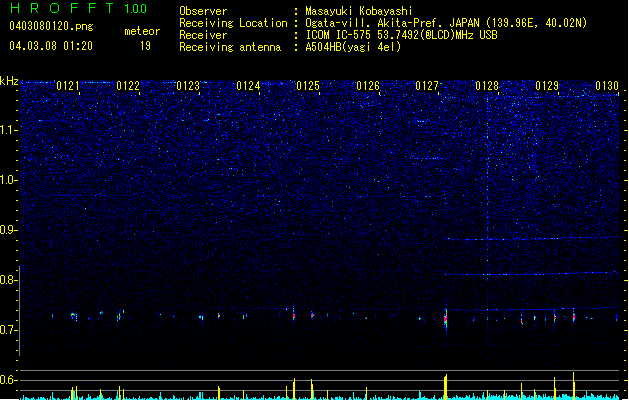Click the kHz axis unit label
This screenshot has height=400, width=629.
[x=9, y=81]
